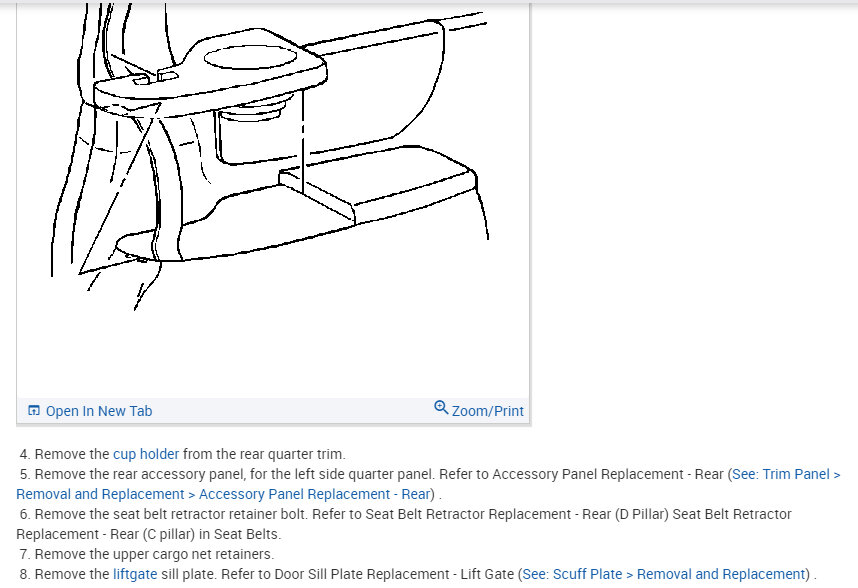Viewport: 858px width, 588px height.
Task: Follow the cup holder link
Action: tap(146, 454)
